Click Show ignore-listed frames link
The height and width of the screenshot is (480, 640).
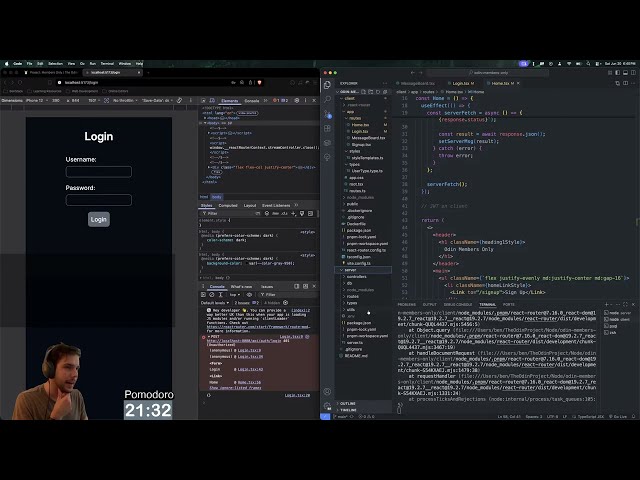tap(236, 388)
